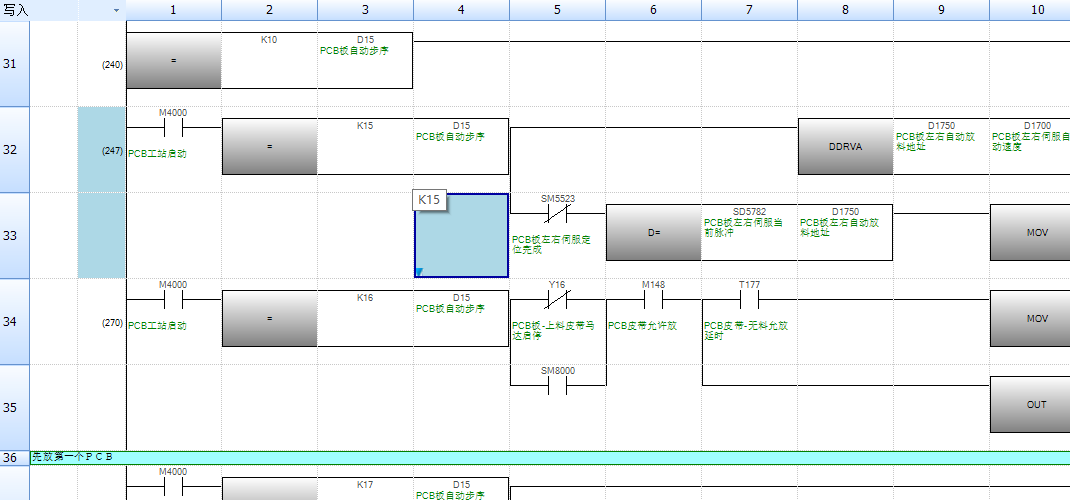This screenshot has height=500, width=1070.
Task: Click the K16 operand cell
Action: (x=365, y=318)
